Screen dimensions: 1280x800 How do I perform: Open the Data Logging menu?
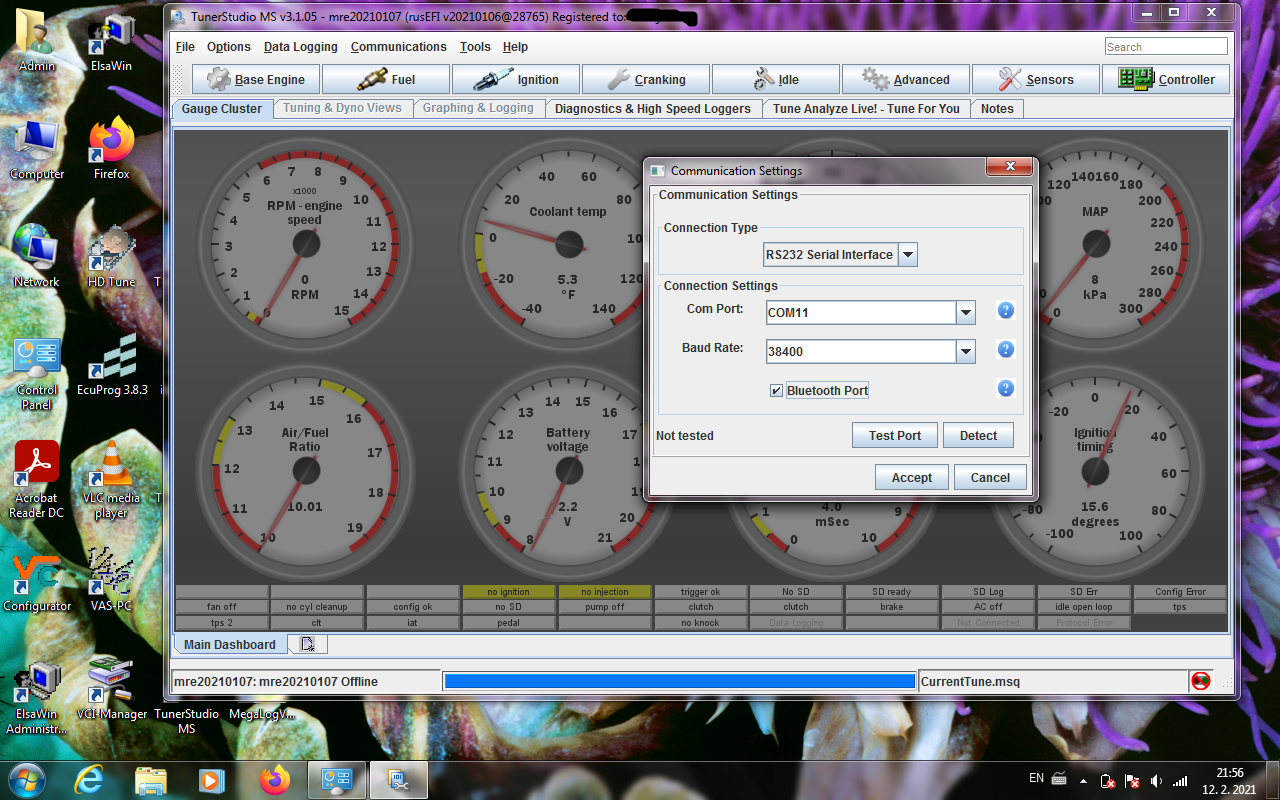(301, 47)
